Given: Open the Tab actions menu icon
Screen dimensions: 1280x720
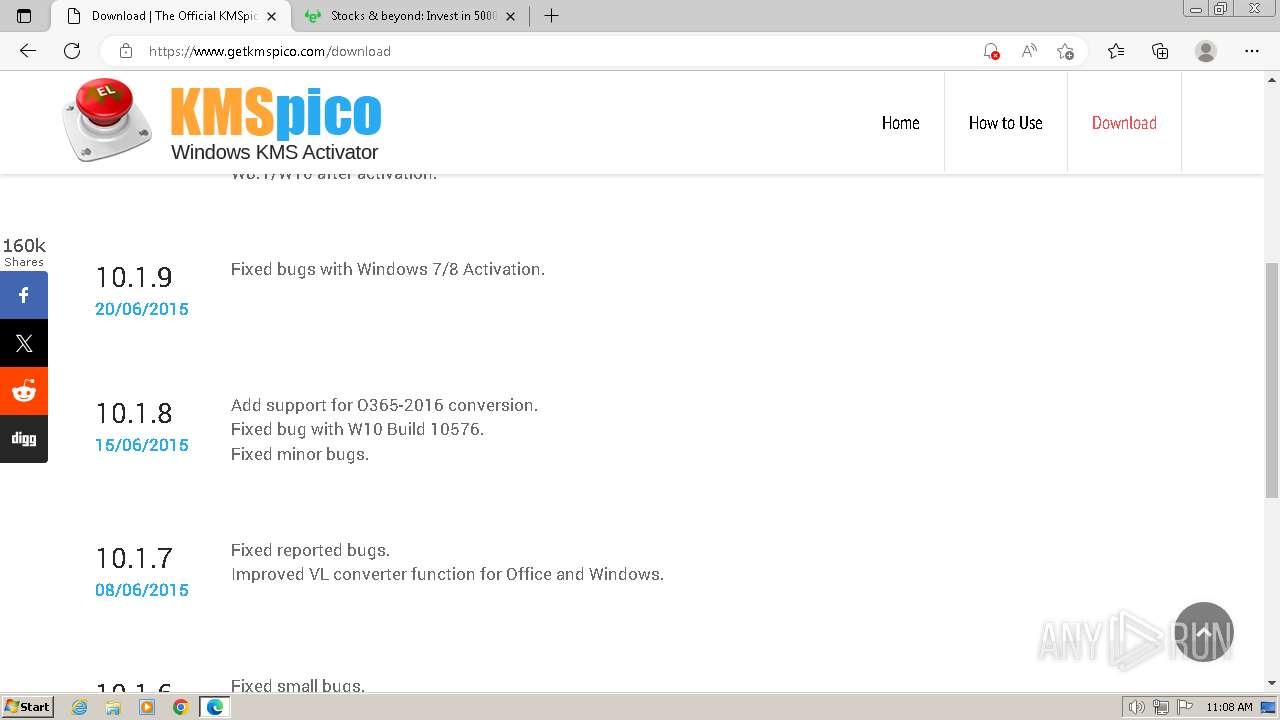Looking at the screenshot, I should [24, 16].
